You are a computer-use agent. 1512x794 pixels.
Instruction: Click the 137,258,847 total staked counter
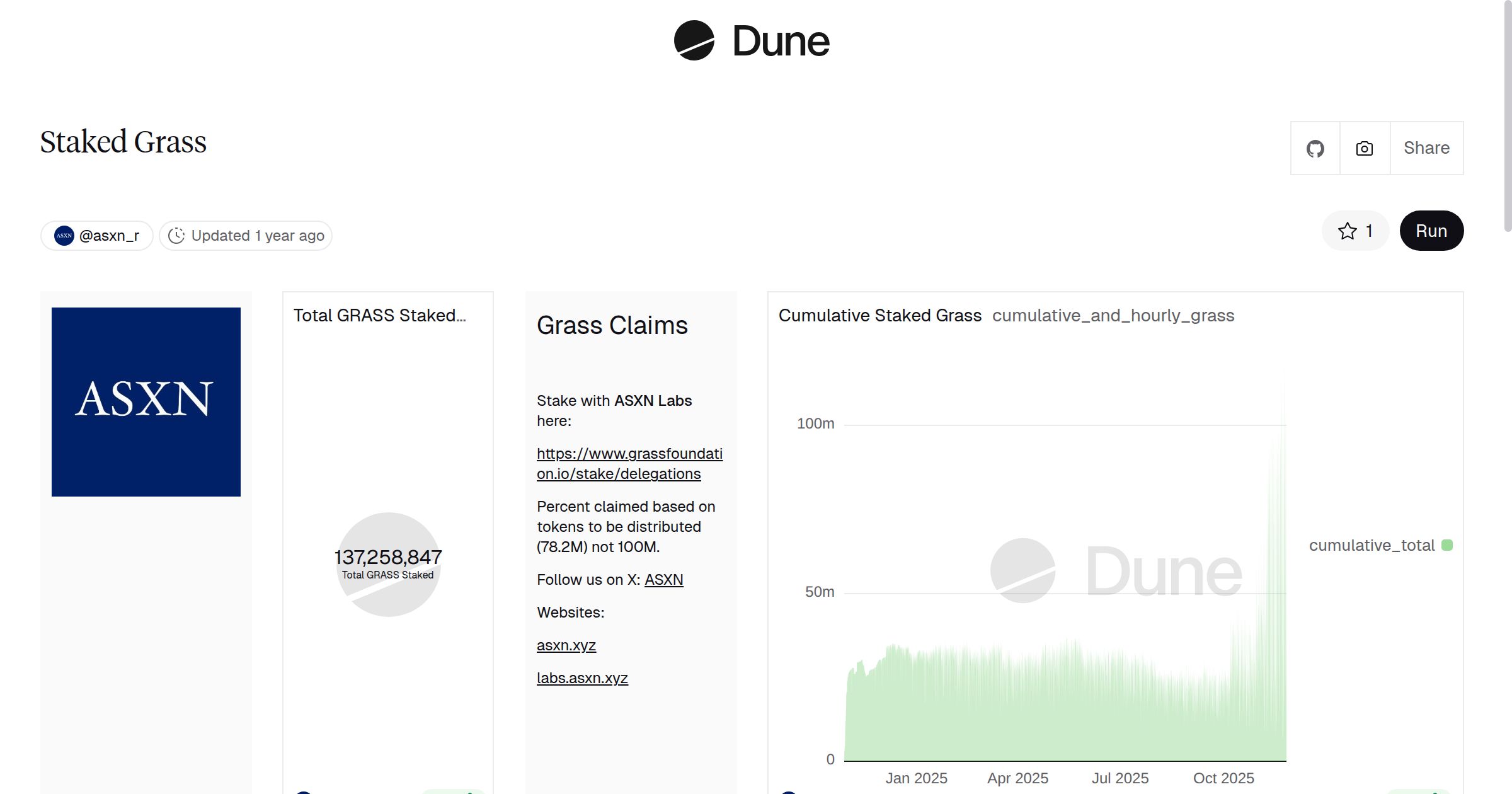(387, 558)
